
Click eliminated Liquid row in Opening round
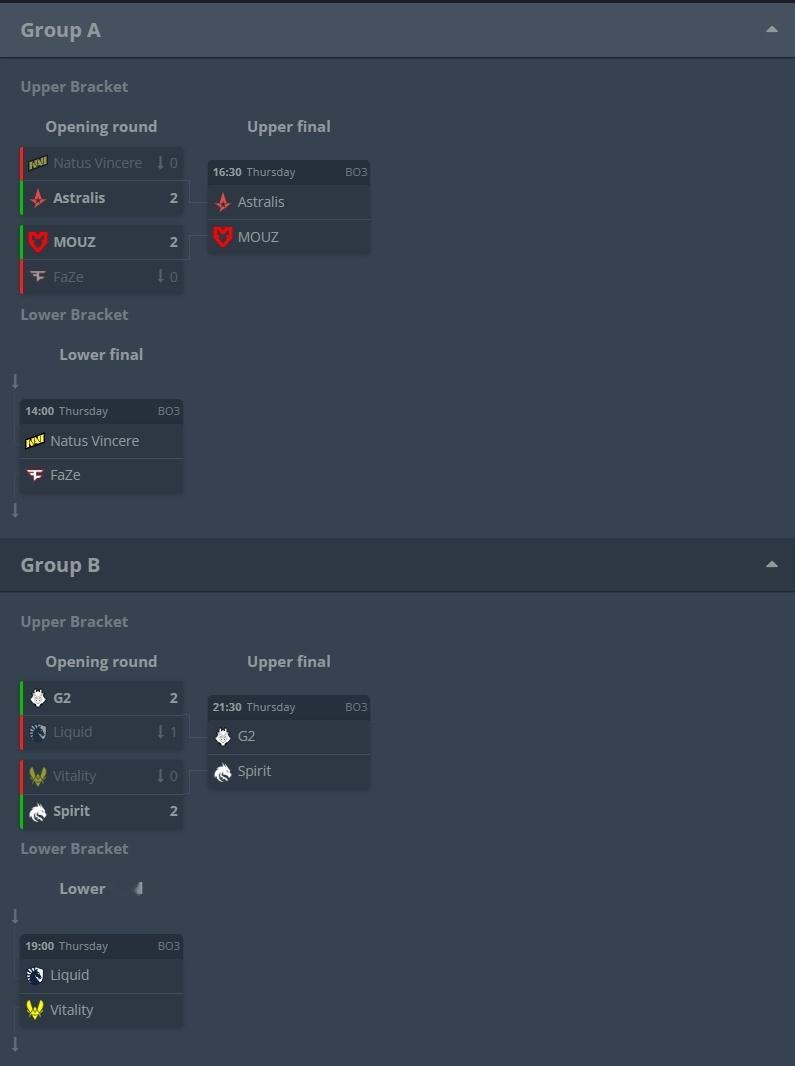102,732
